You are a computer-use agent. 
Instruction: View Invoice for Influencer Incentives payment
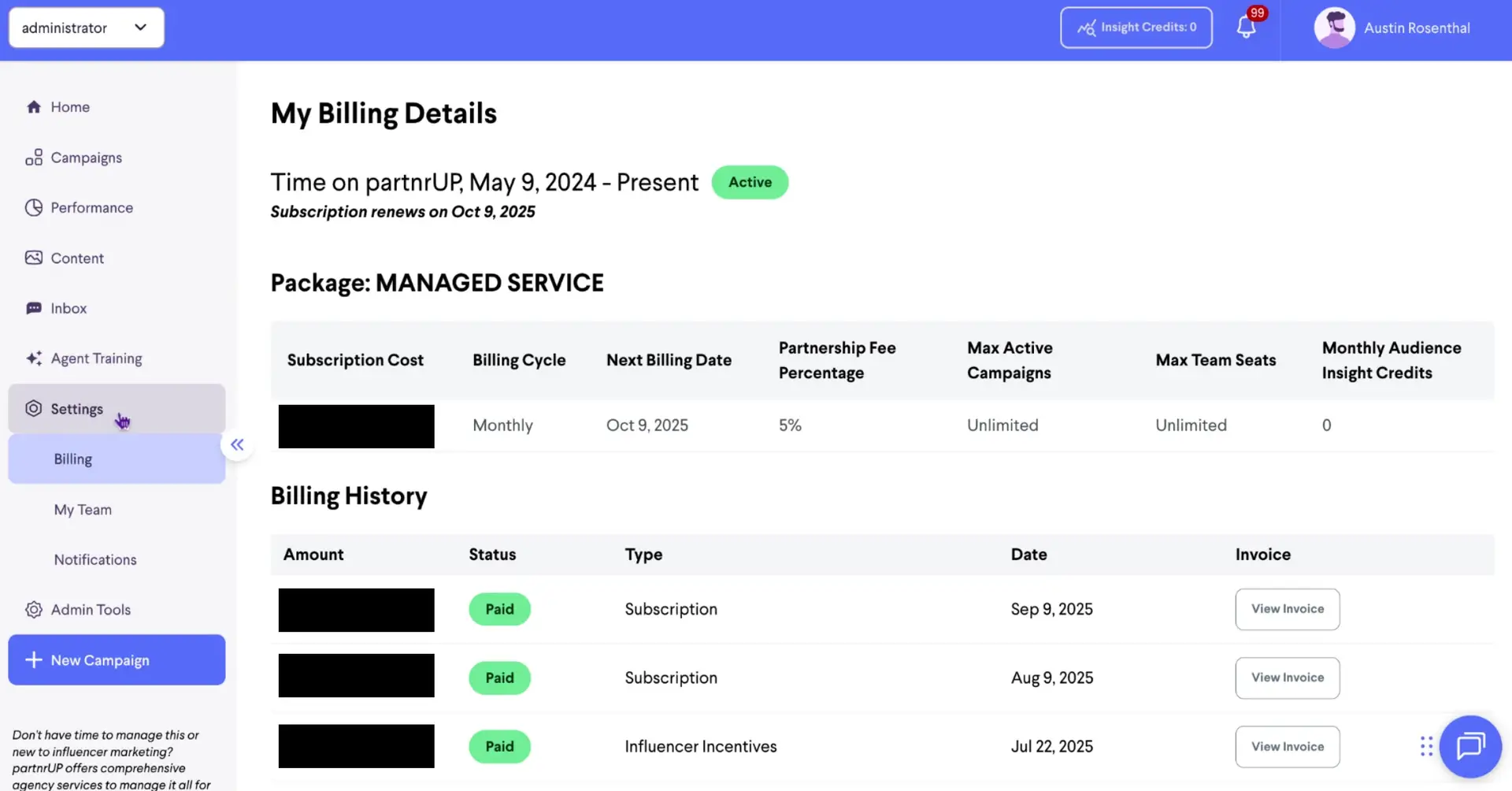(1287, 746)
